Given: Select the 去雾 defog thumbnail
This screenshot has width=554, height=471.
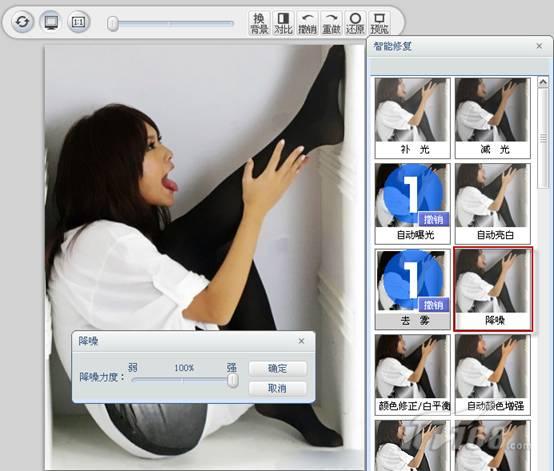Looking at the screenshot, I should [x=412, y=289].
